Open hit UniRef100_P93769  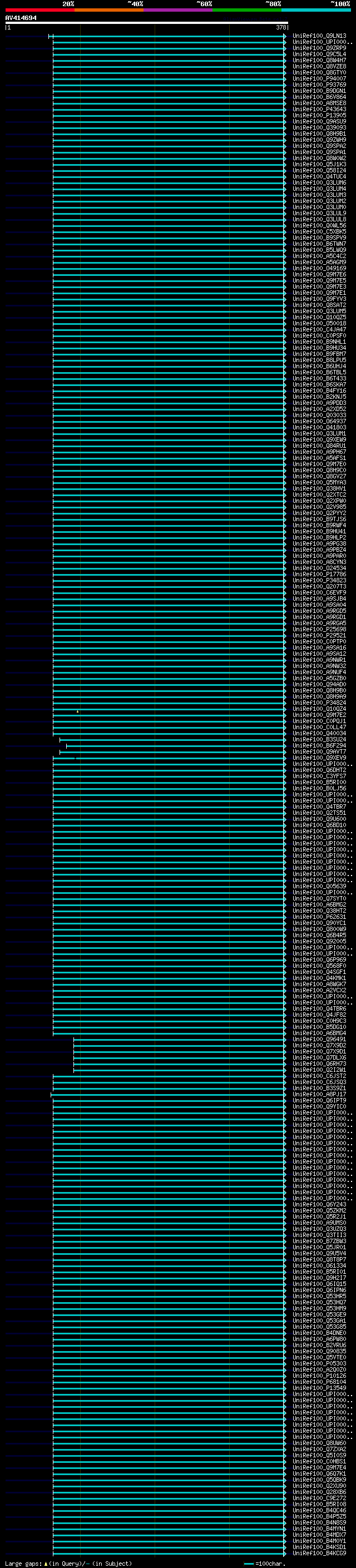point(319,85)
